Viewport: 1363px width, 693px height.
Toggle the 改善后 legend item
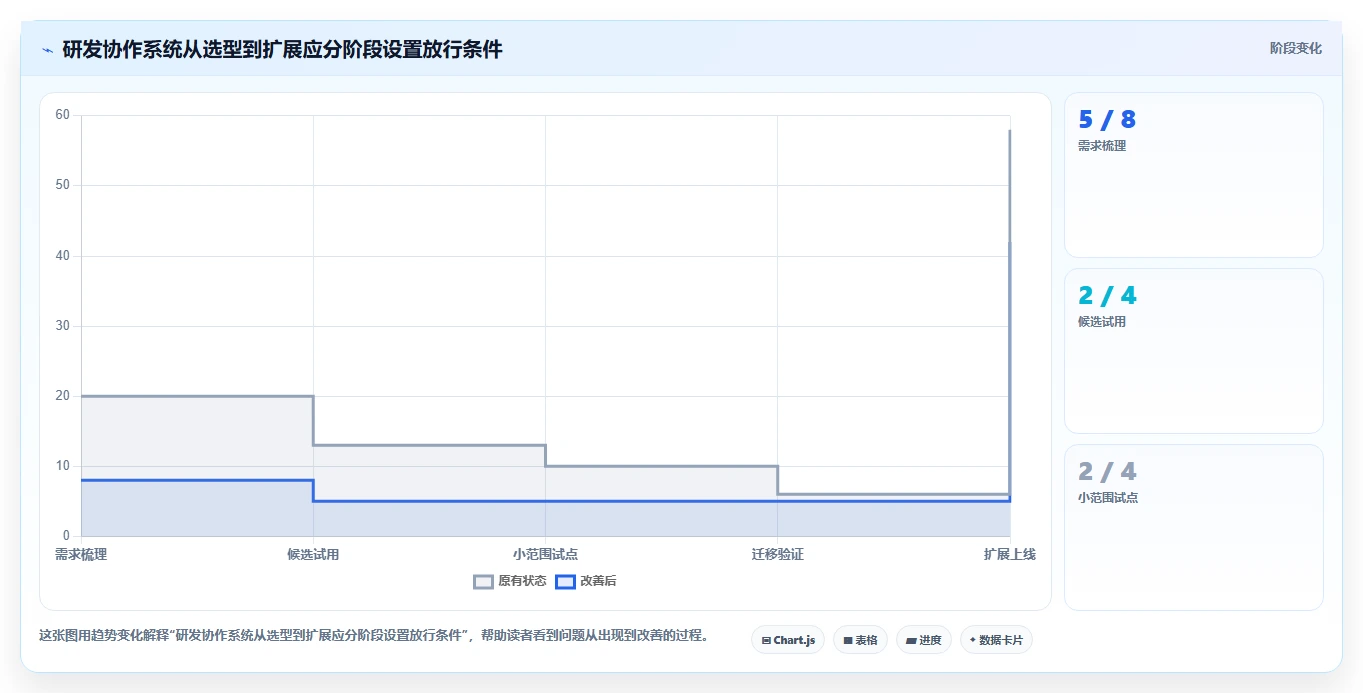pyautogui.click(x=586, y=581)
